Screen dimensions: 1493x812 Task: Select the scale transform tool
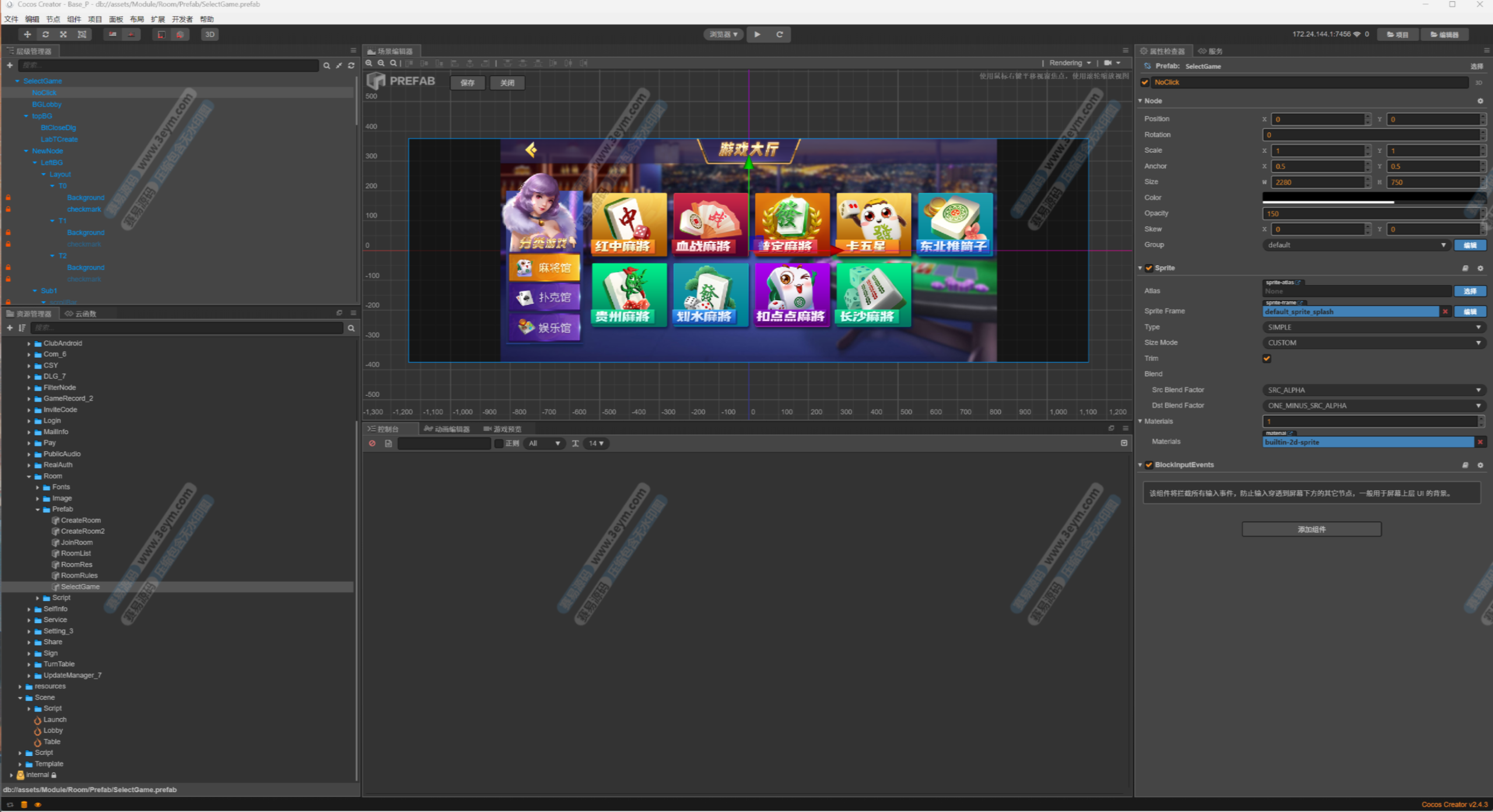pos(64,34)
